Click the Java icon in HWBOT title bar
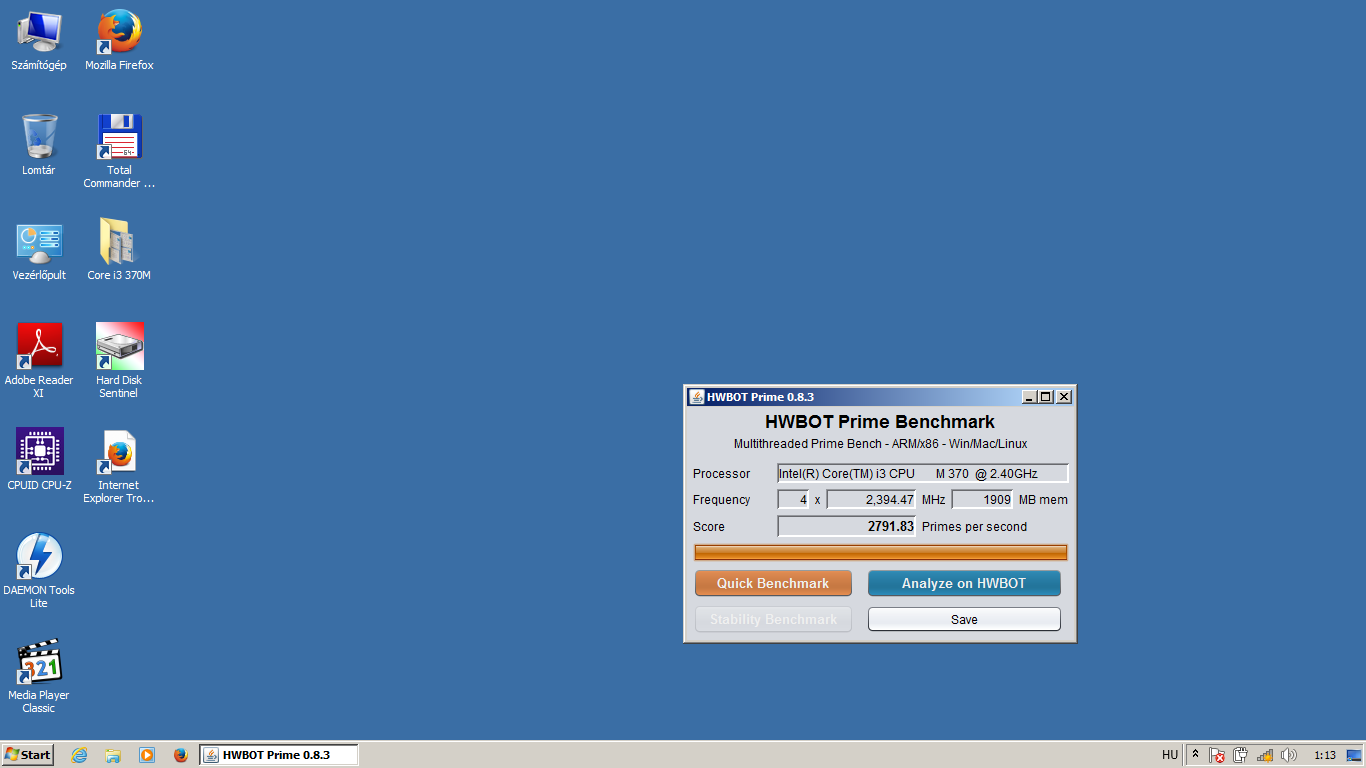The height and width of the screenshot is (768, 1366). point(697,397)
